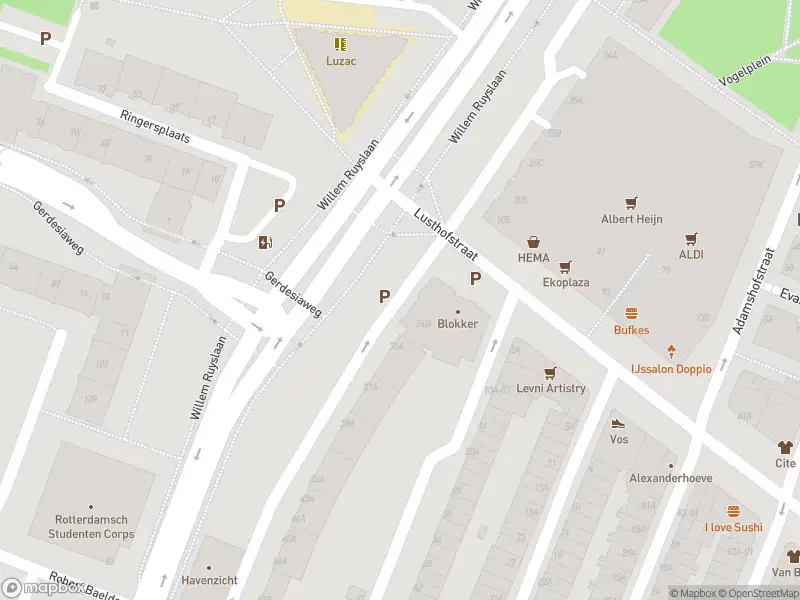The width and height of the screenshot is (800, 600).
Task: Click the Ekoplaza cart icon
Action: pyautogui.click(x=565, y=267)
